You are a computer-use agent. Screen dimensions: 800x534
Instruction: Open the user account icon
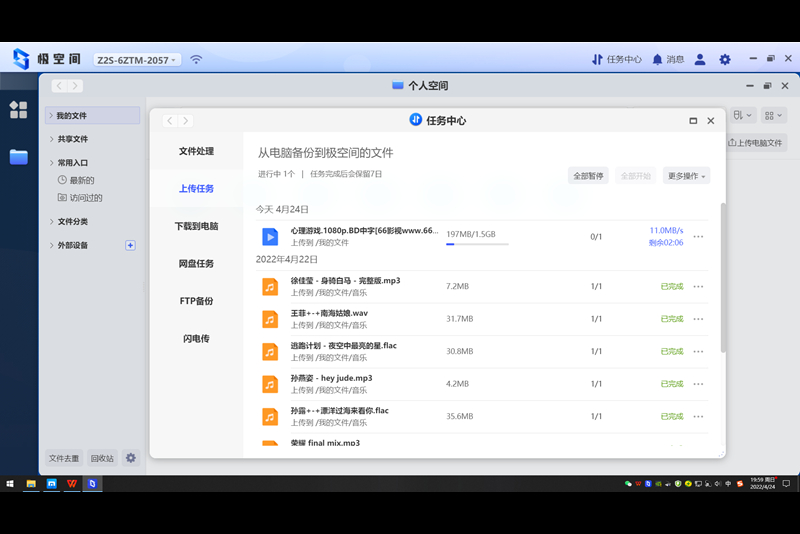pyautogui.click(x=700, y=59)
